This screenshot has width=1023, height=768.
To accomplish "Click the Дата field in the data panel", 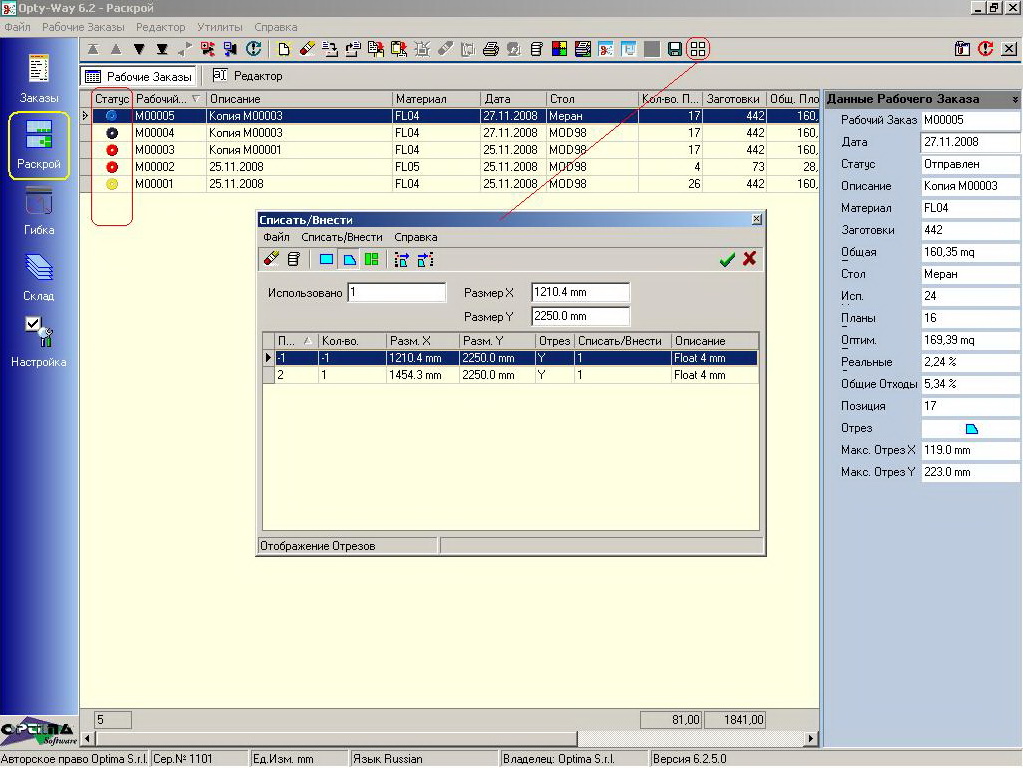I will click(970, 142).
